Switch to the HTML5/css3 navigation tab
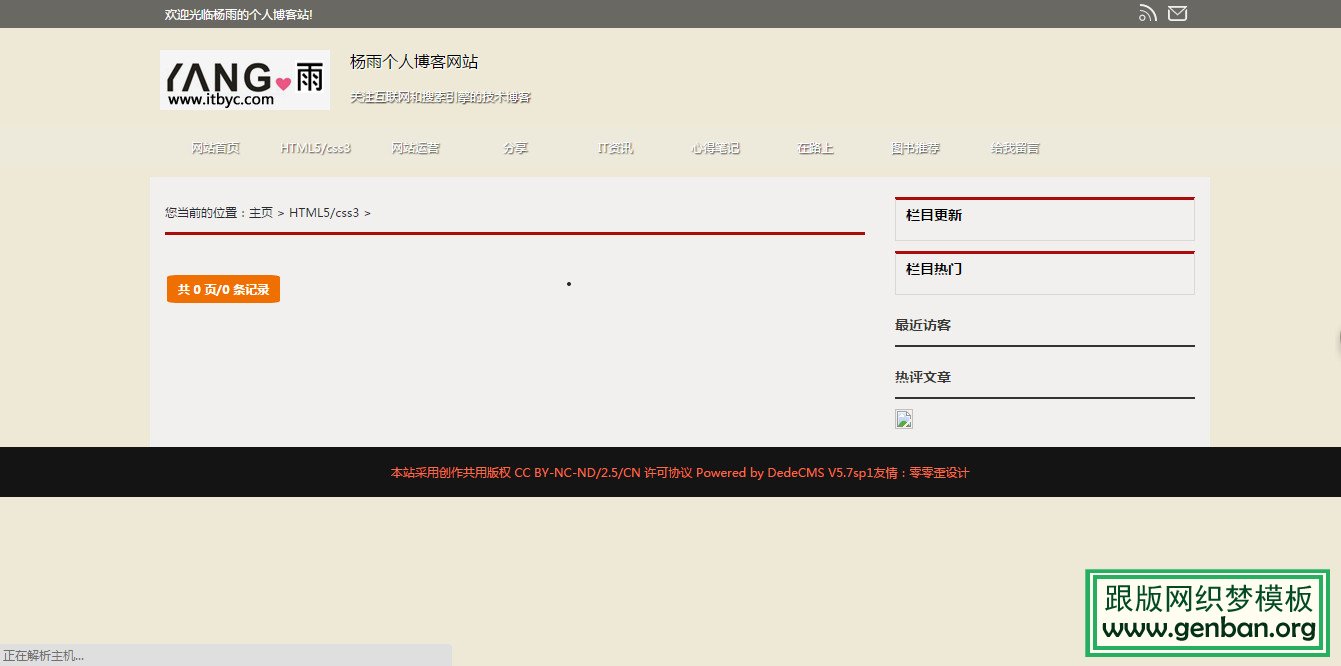1341x666 pixels. (x=315, y=147)
